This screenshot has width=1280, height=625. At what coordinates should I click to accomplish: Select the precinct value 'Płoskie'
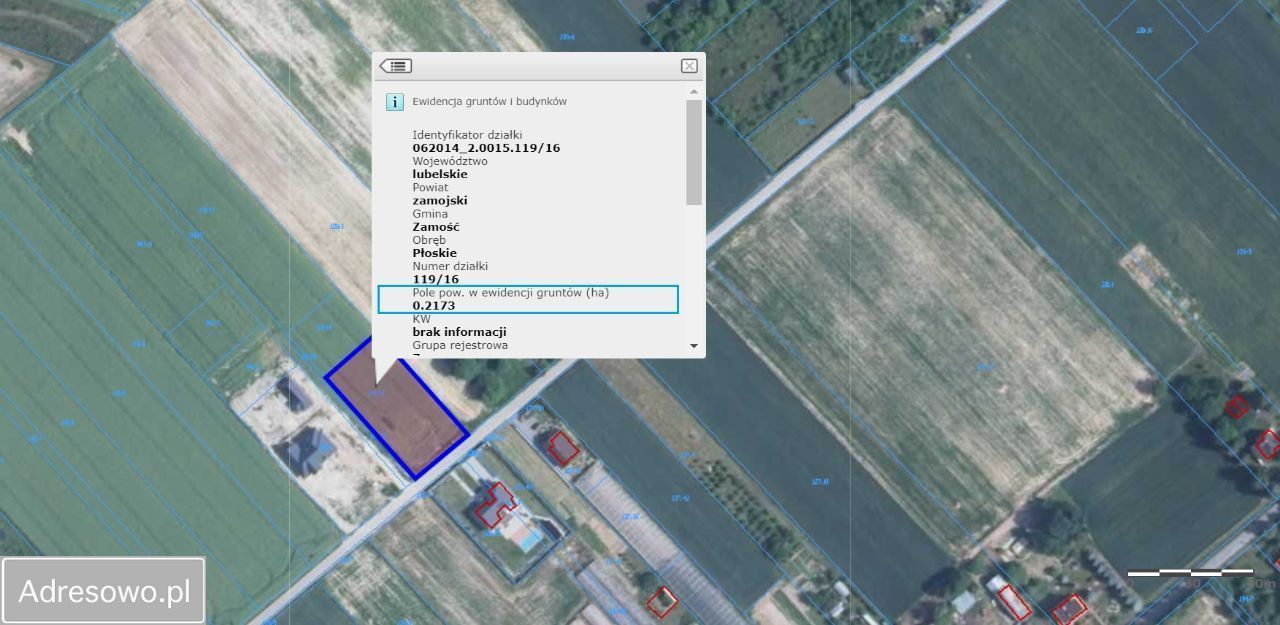tap(435, 253)
